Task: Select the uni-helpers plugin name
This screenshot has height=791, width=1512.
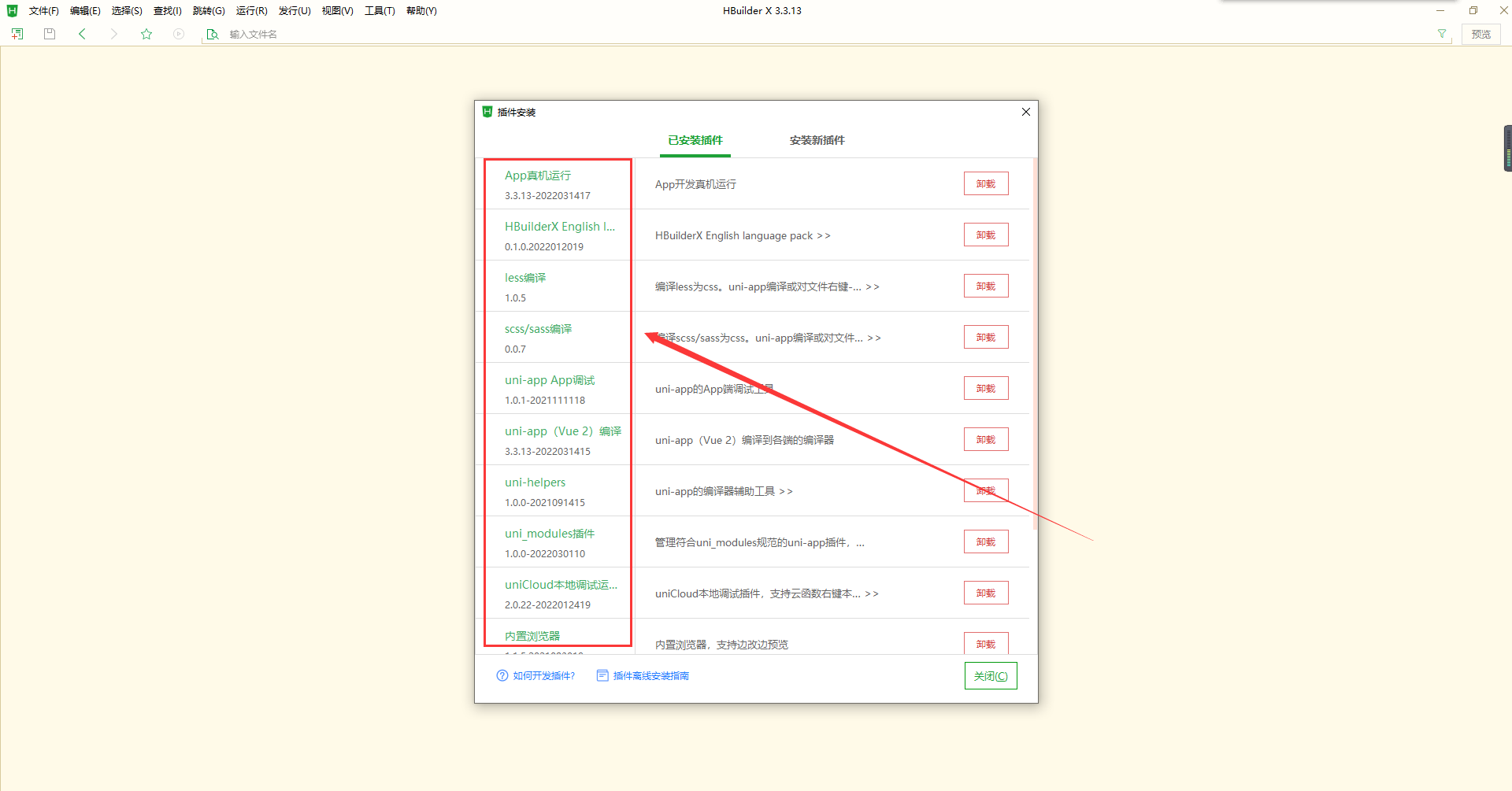Action: tap(535, 482)
